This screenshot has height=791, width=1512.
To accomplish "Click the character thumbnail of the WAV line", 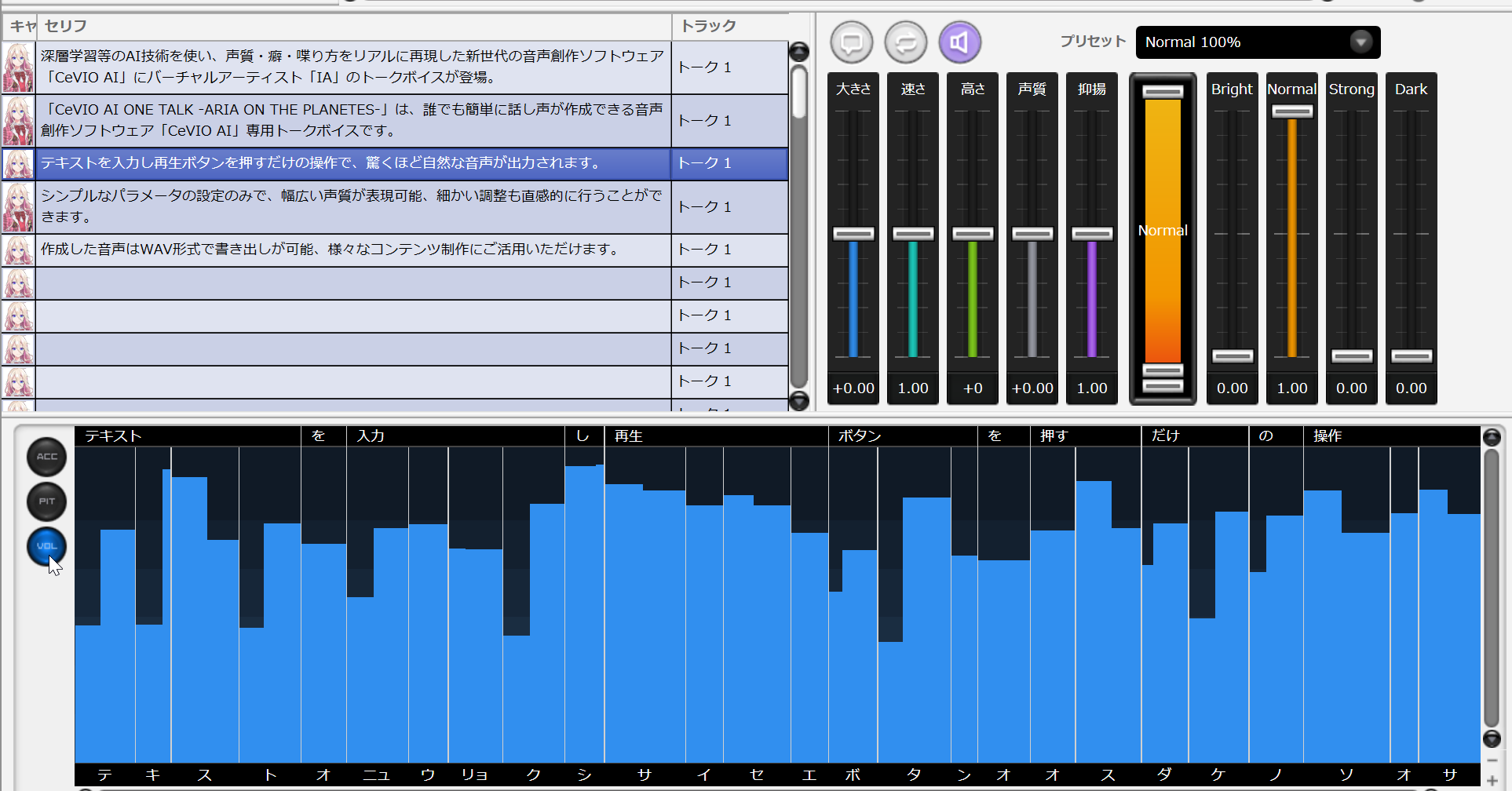I will click(x=18, y=250).
